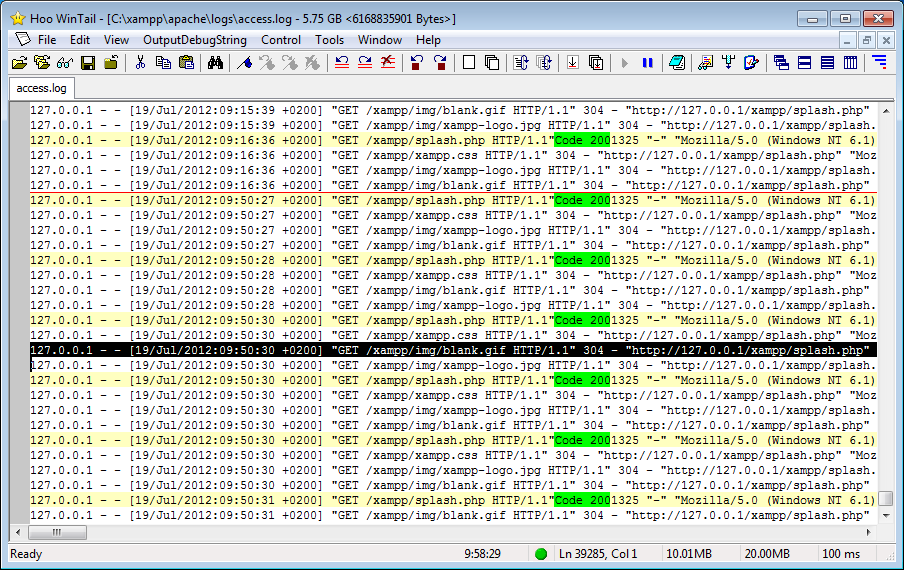Click the scissors cut icon
904x570 pixels.
140,62
